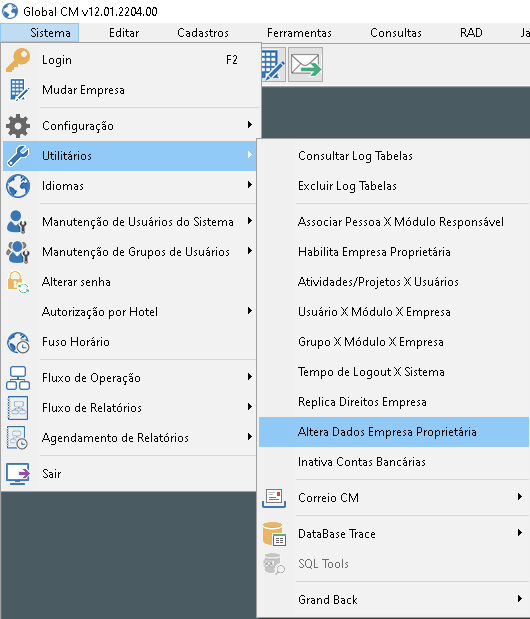The width and height of the screenshot is (530, 619).
Task: Expand the Fluxo de Operação submenu arrow
Action: point(250,377)
